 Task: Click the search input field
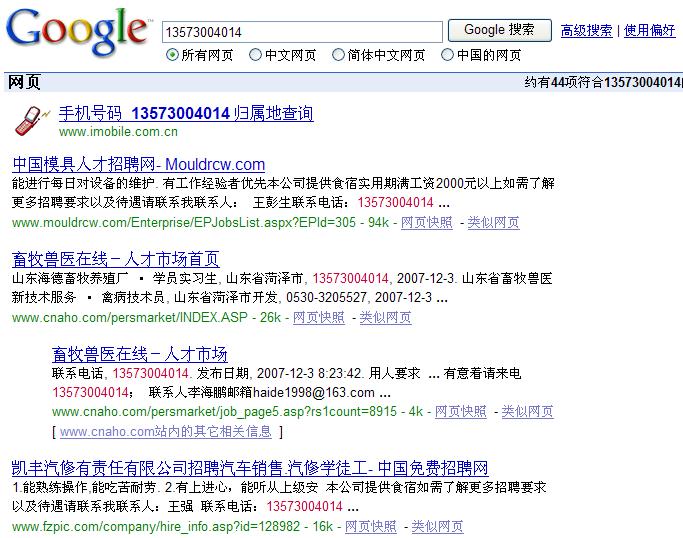301,32
